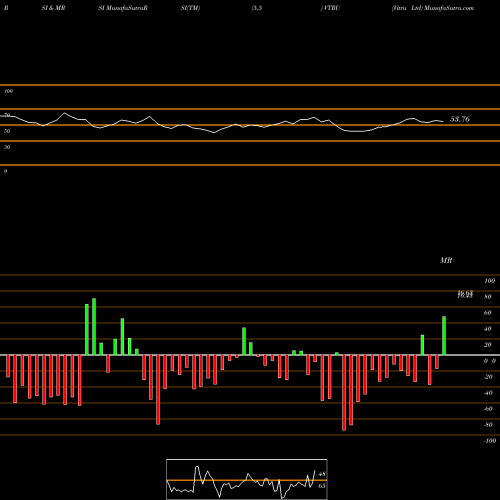Screen dimensions: 500x500
Task: Click the 'SI MunafaSutraR' header text
Action: pyautogui.click(x=123, y=8)
